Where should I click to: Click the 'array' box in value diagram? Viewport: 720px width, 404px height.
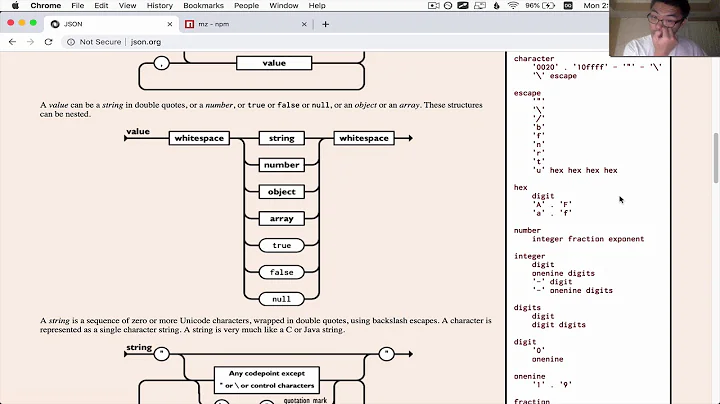pyautogui.click(x=281, y=219)
